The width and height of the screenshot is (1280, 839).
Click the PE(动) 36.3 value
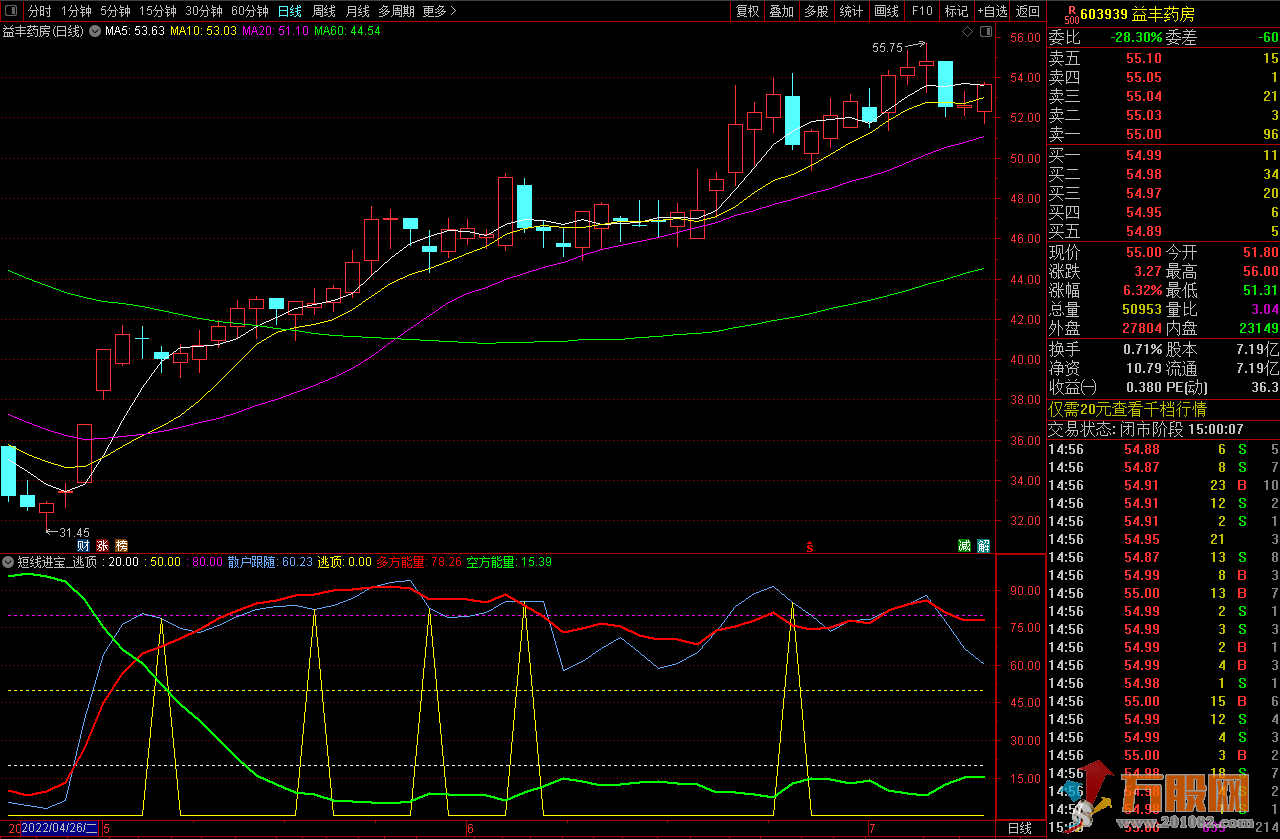[1264, 387]
